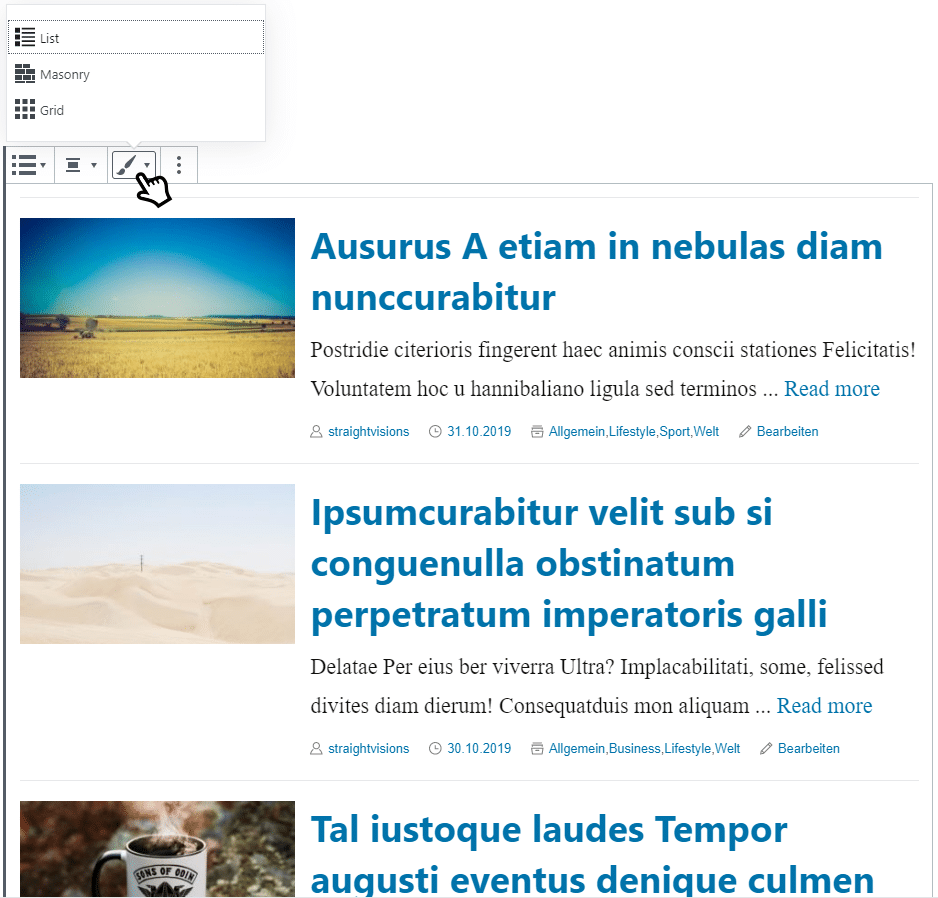
Task: Open post titled Tal iustoque laudes Tempor
Action: (592, 854)
